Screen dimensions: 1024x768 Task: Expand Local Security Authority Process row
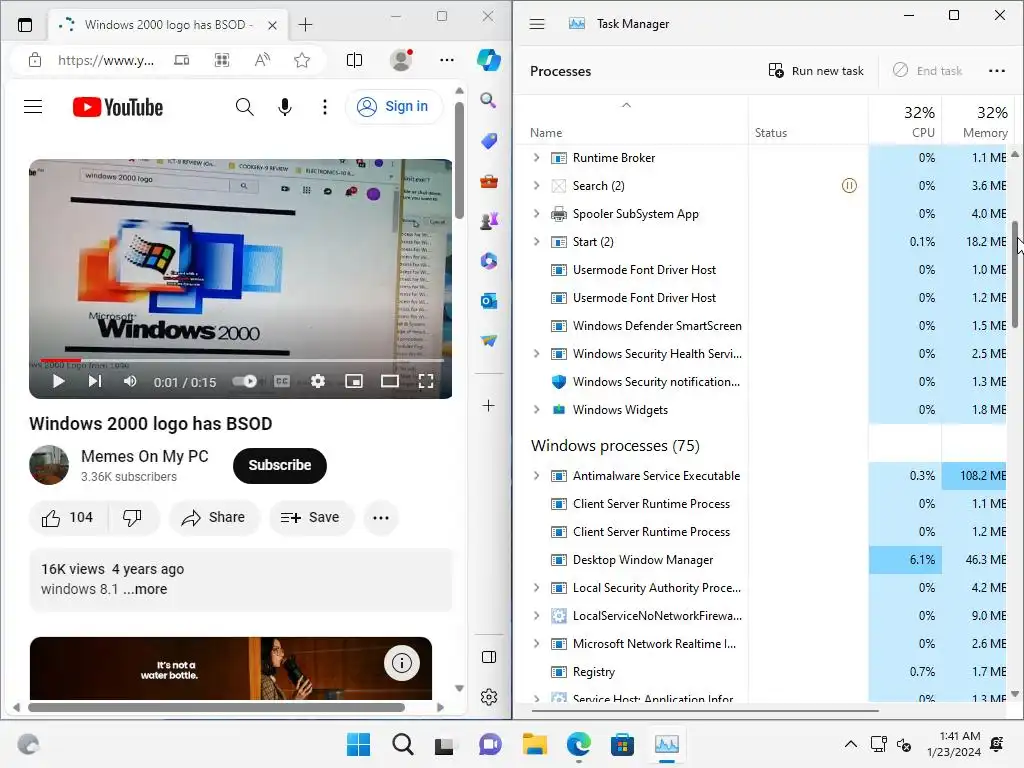(x=537, y=588)
